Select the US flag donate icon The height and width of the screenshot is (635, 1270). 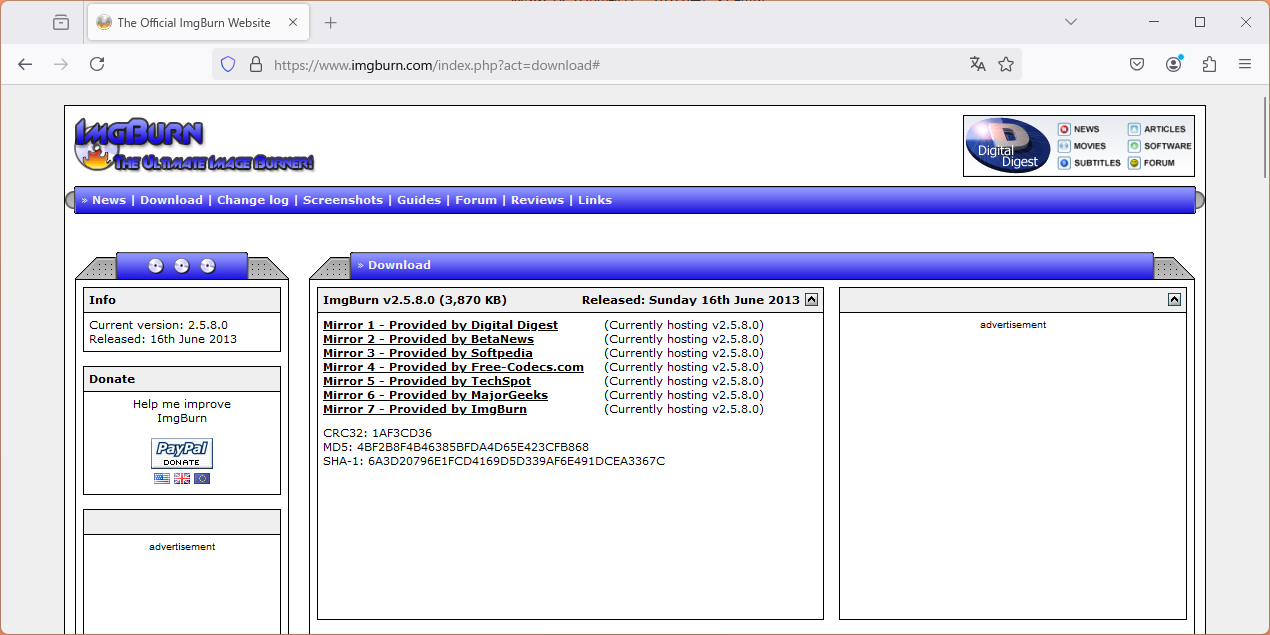tap(162, 479)
